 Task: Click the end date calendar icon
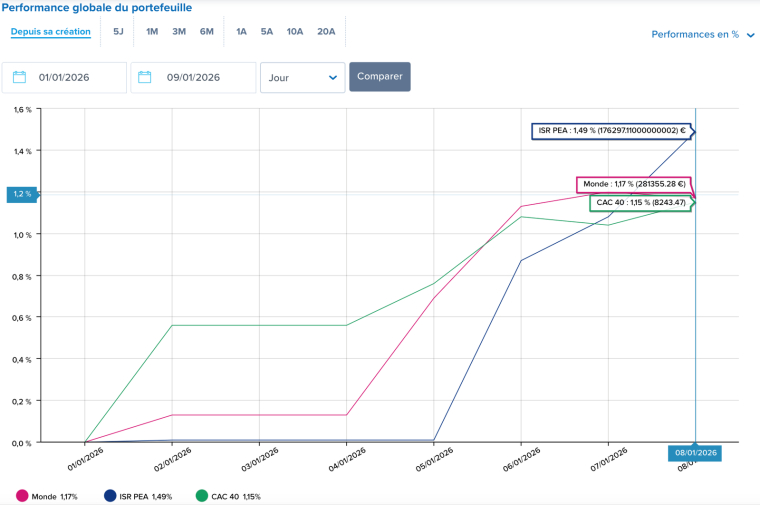click(145, 77)
